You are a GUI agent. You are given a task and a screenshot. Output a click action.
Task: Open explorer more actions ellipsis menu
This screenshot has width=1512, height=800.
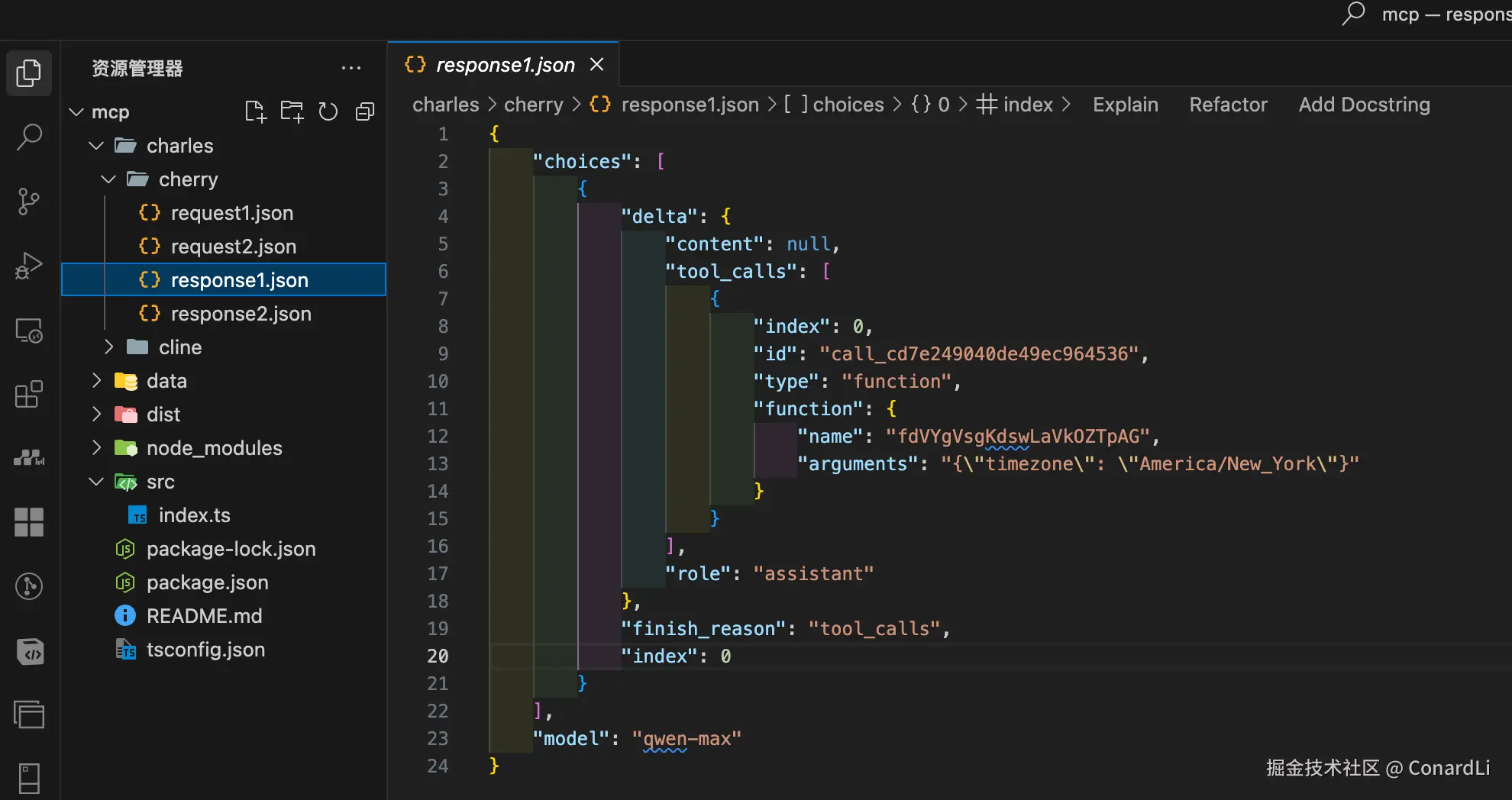click(x=351, y=68)
